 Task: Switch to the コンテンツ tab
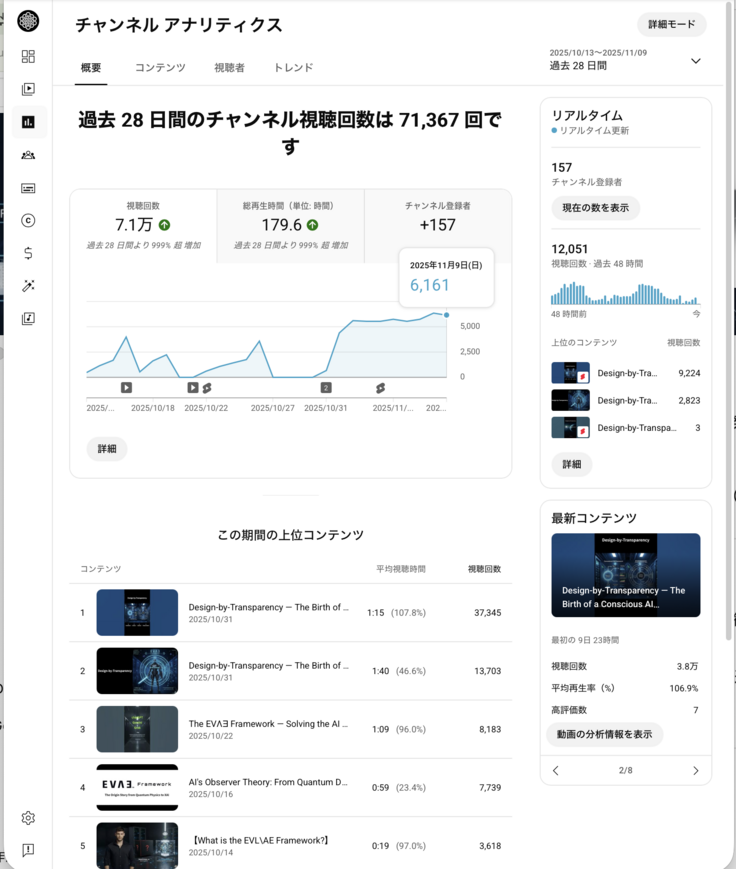coord(160,68)
